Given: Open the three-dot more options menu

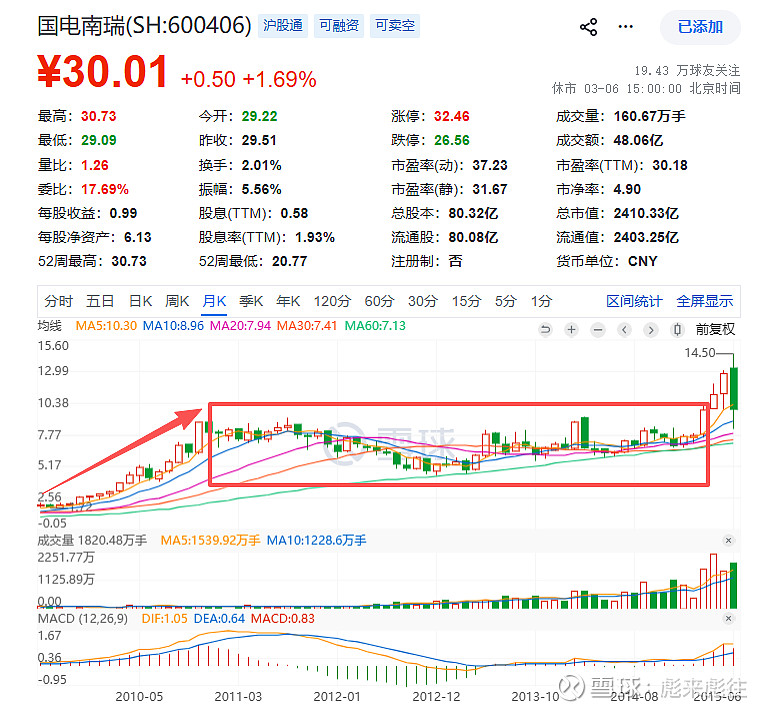Looking at the screenshot, I should (x=625, y=27).
